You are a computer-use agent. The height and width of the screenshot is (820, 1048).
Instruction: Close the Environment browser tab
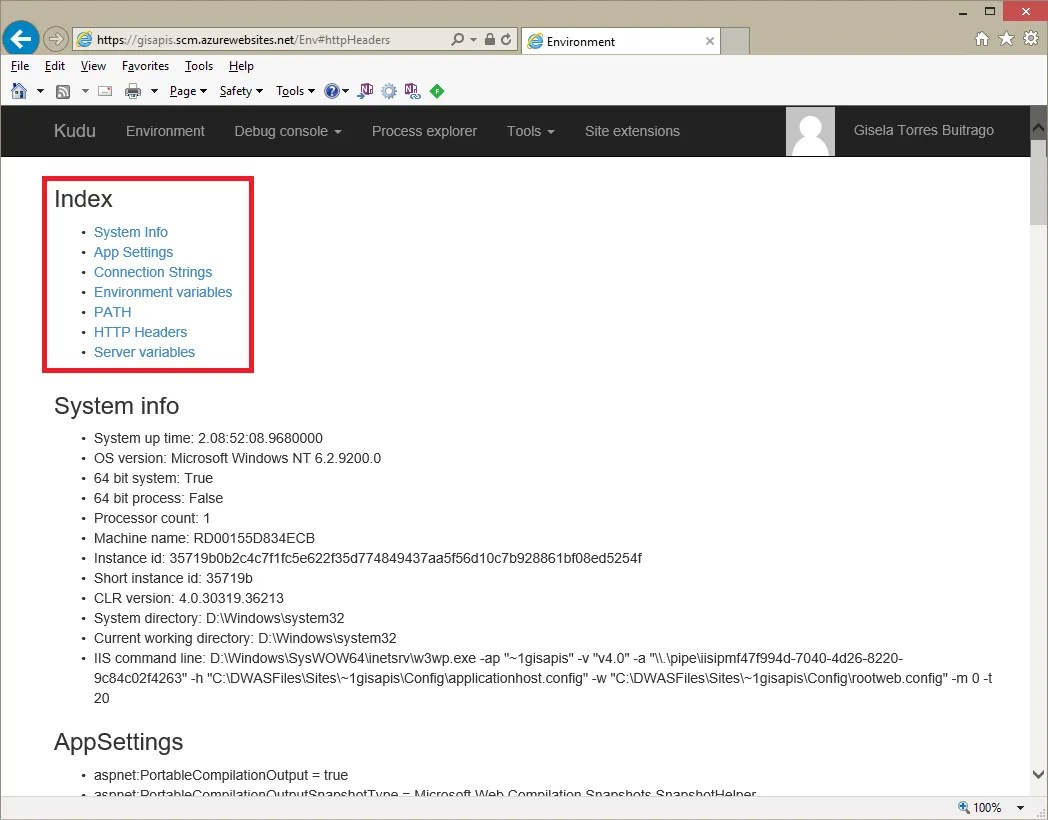coord(710,41)
